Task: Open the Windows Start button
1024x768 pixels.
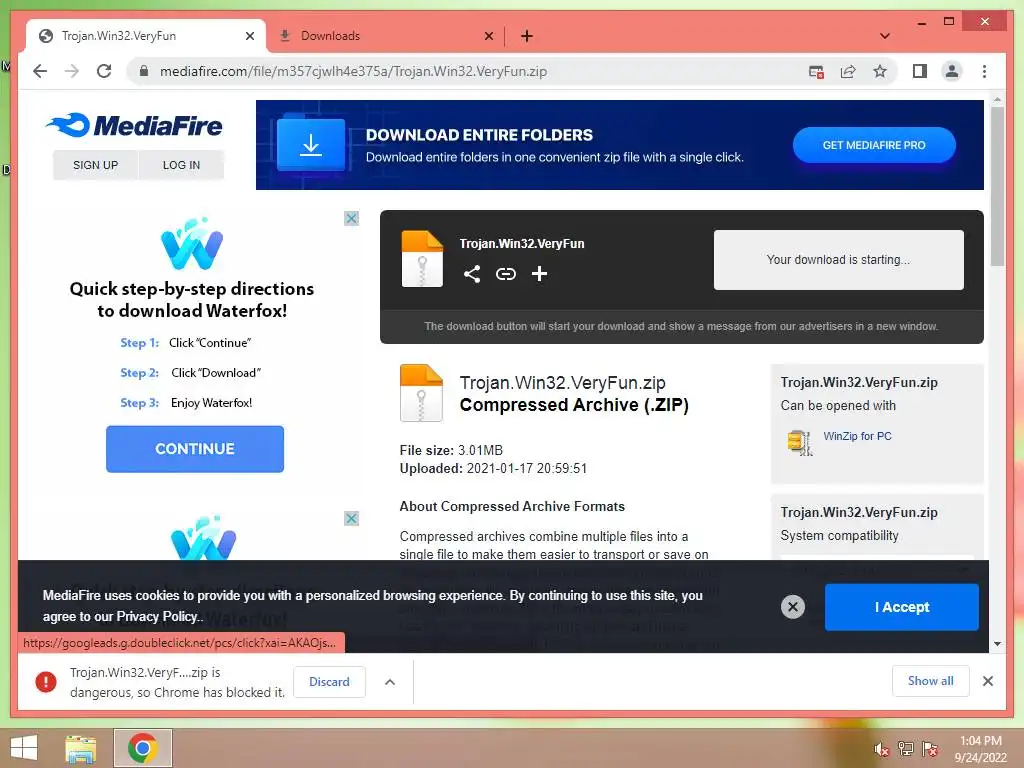Action: (24, 748)
